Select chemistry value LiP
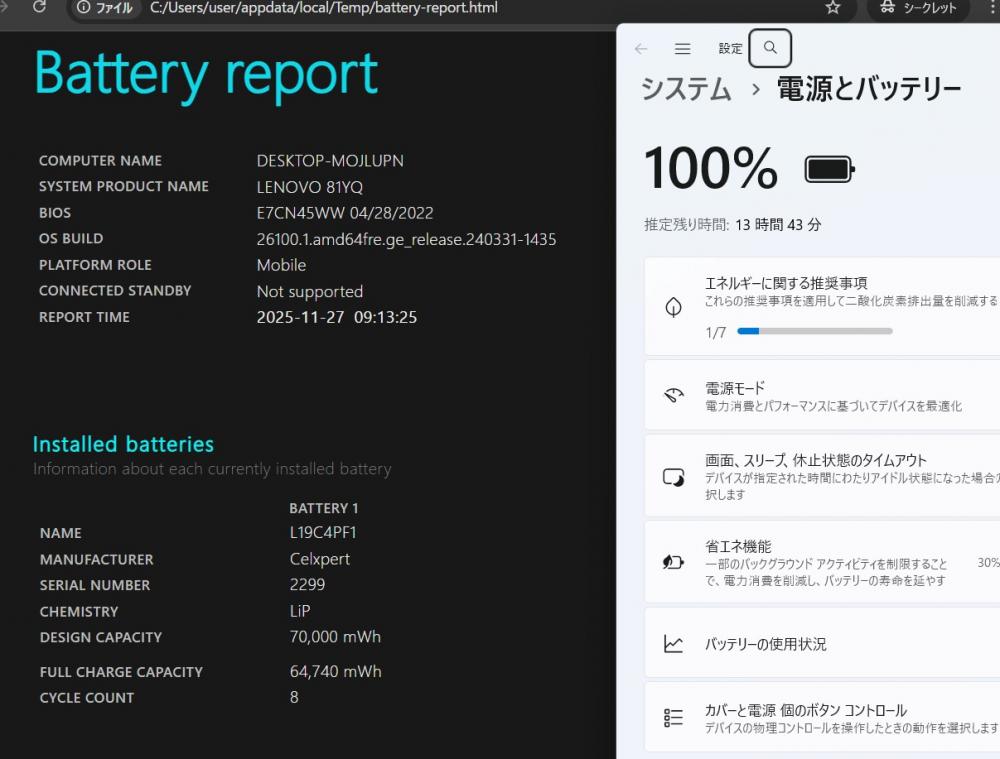 point(300,611)
